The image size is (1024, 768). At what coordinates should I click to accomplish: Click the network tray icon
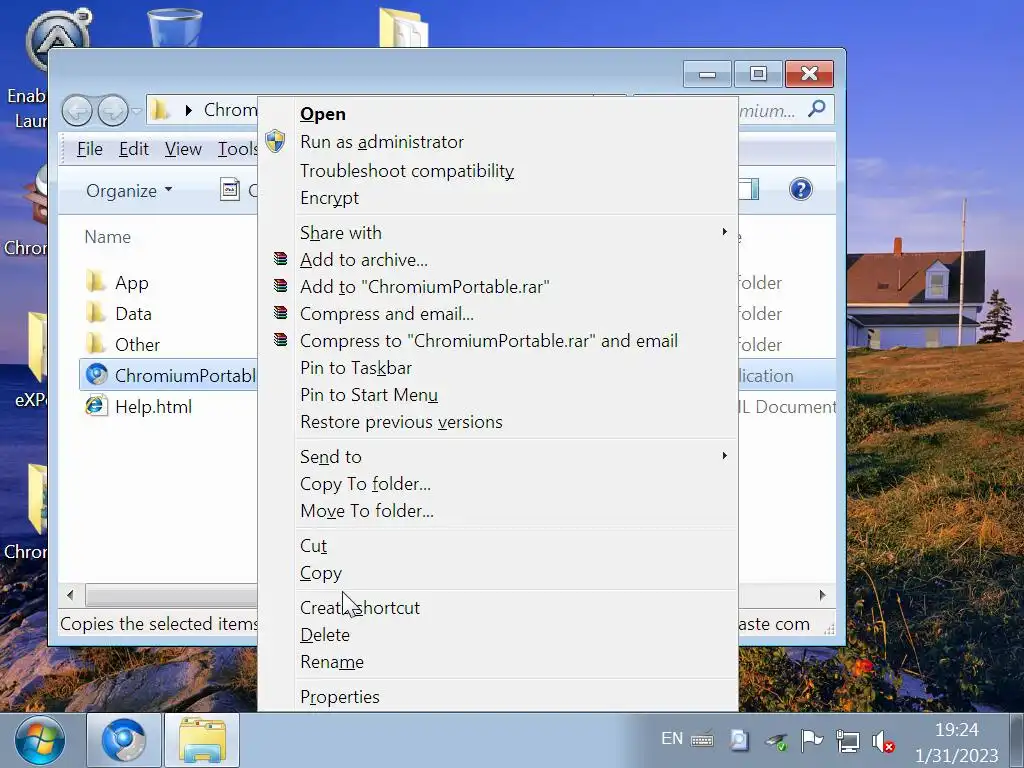click(847, 741)
